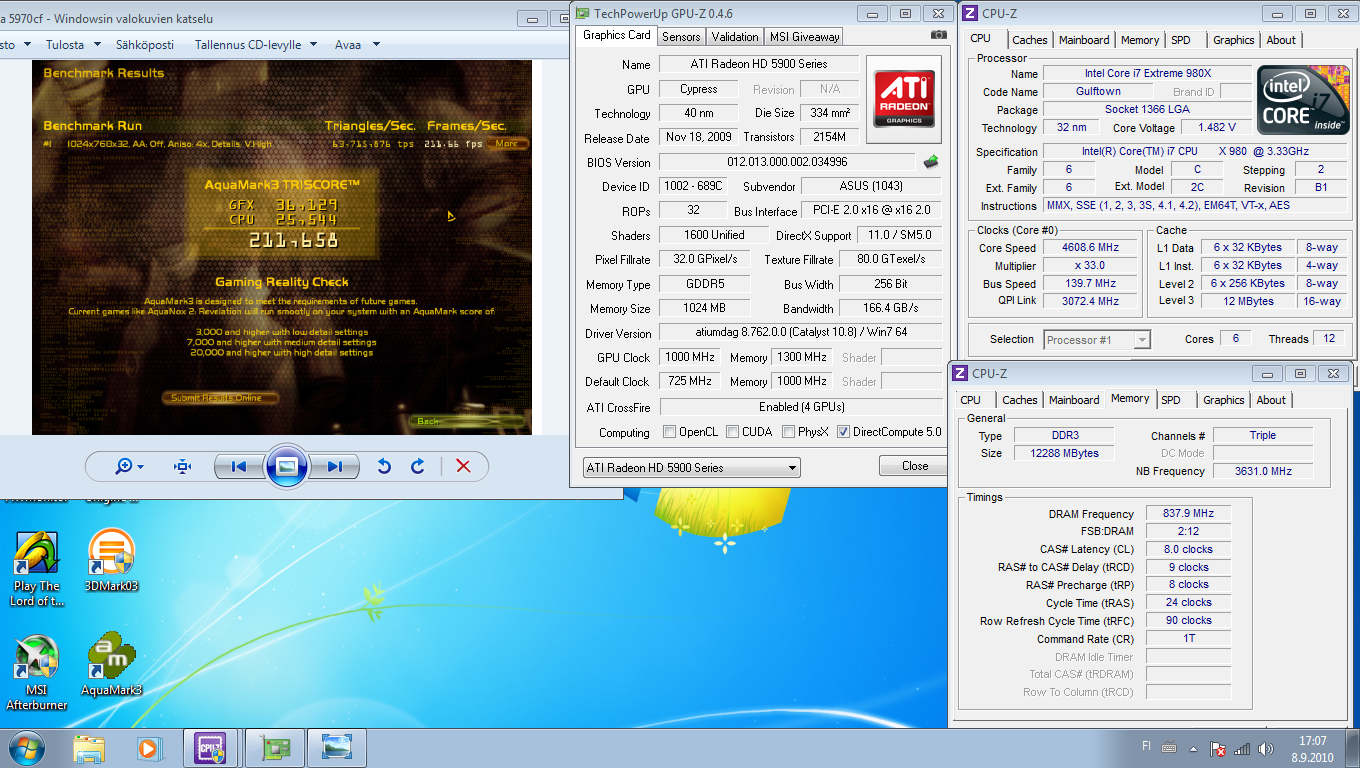Click the ATI Radeon logo in GPU-Z
Image resolution: width=1360 pixels, height=768 pixels.
pyautogui.click(x=906, y=98)
